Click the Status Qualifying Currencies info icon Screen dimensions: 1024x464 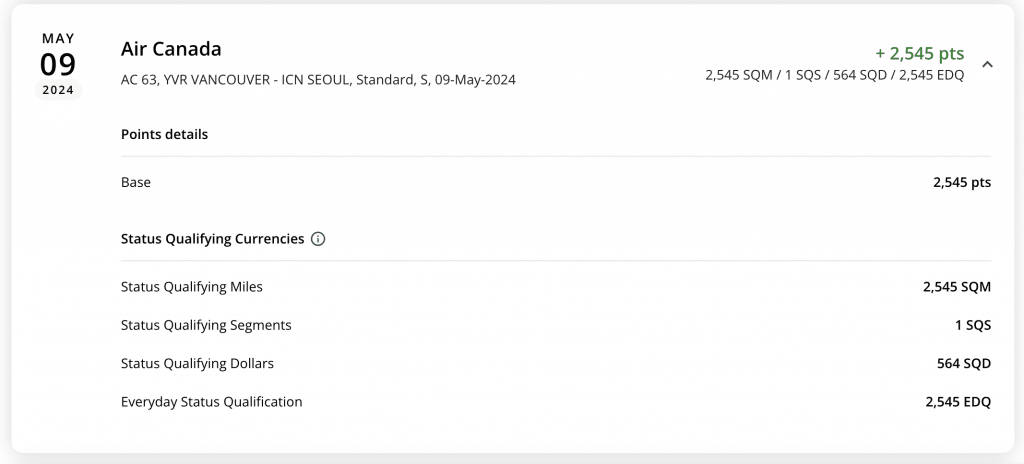(x=318, y=239)
